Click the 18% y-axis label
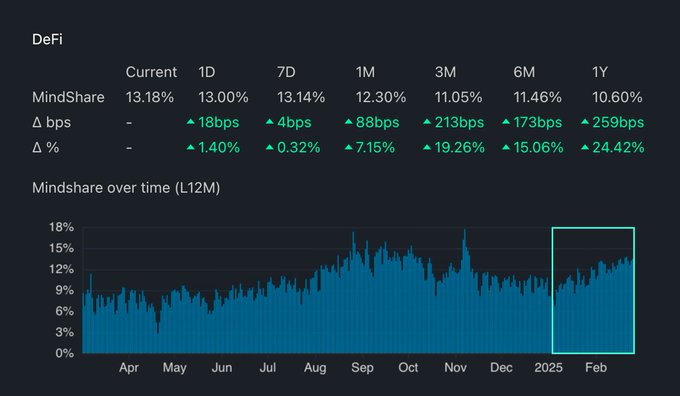The height and width of the screenshot is (396, 680). tap(61, 227)
